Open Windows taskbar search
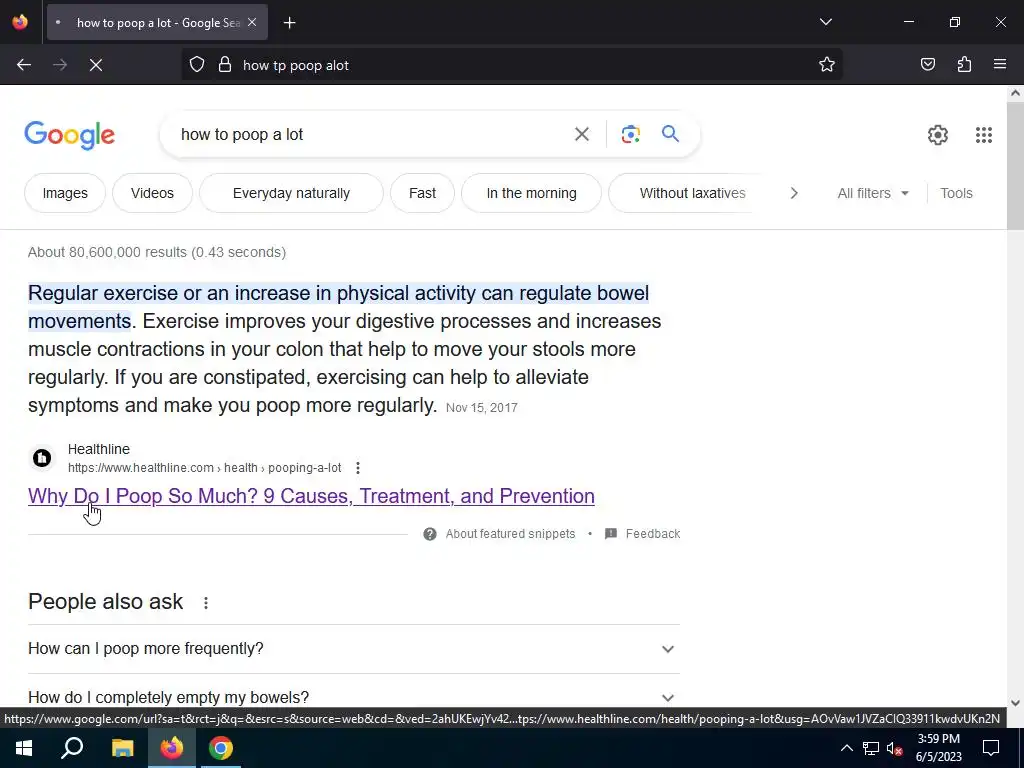 pyautogui.click(x=72, y=748)
